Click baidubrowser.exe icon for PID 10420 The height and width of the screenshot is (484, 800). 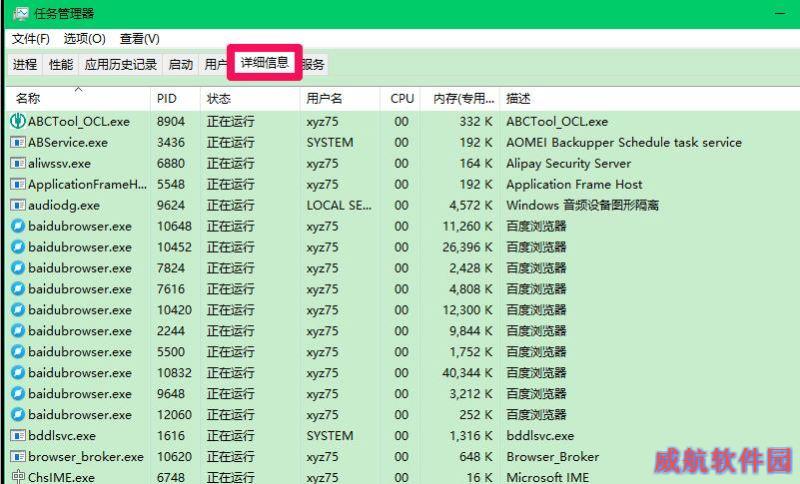tap(18, 310)
